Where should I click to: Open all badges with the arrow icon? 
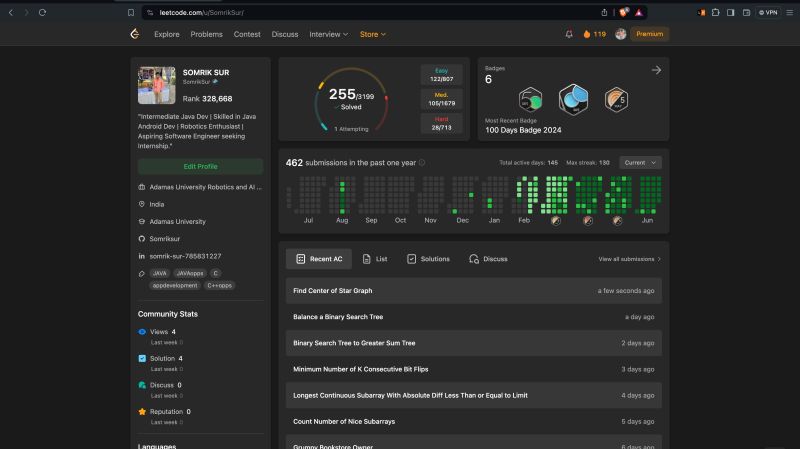[656, 70]
